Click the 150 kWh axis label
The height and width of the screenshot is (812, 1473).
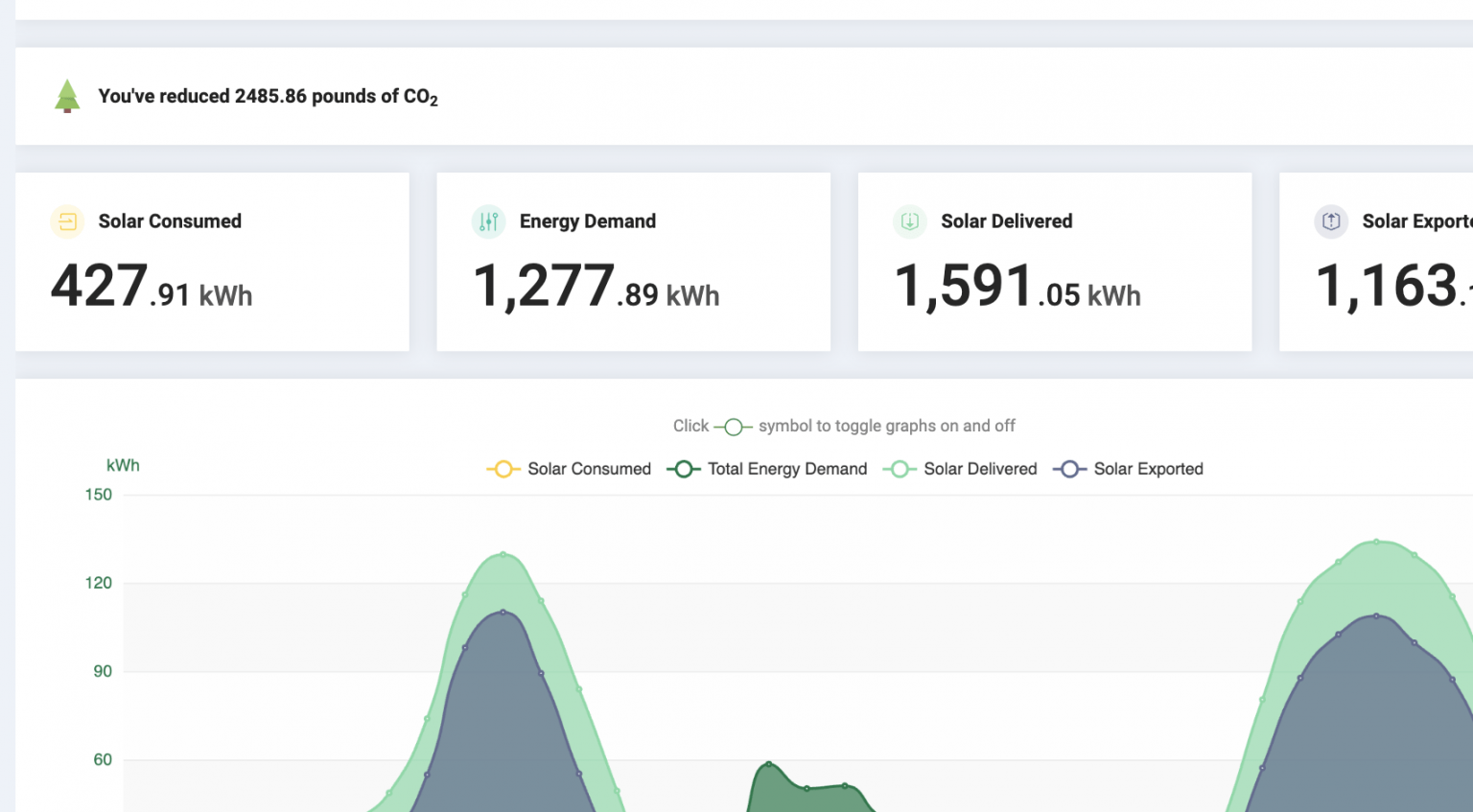[99, 495]
